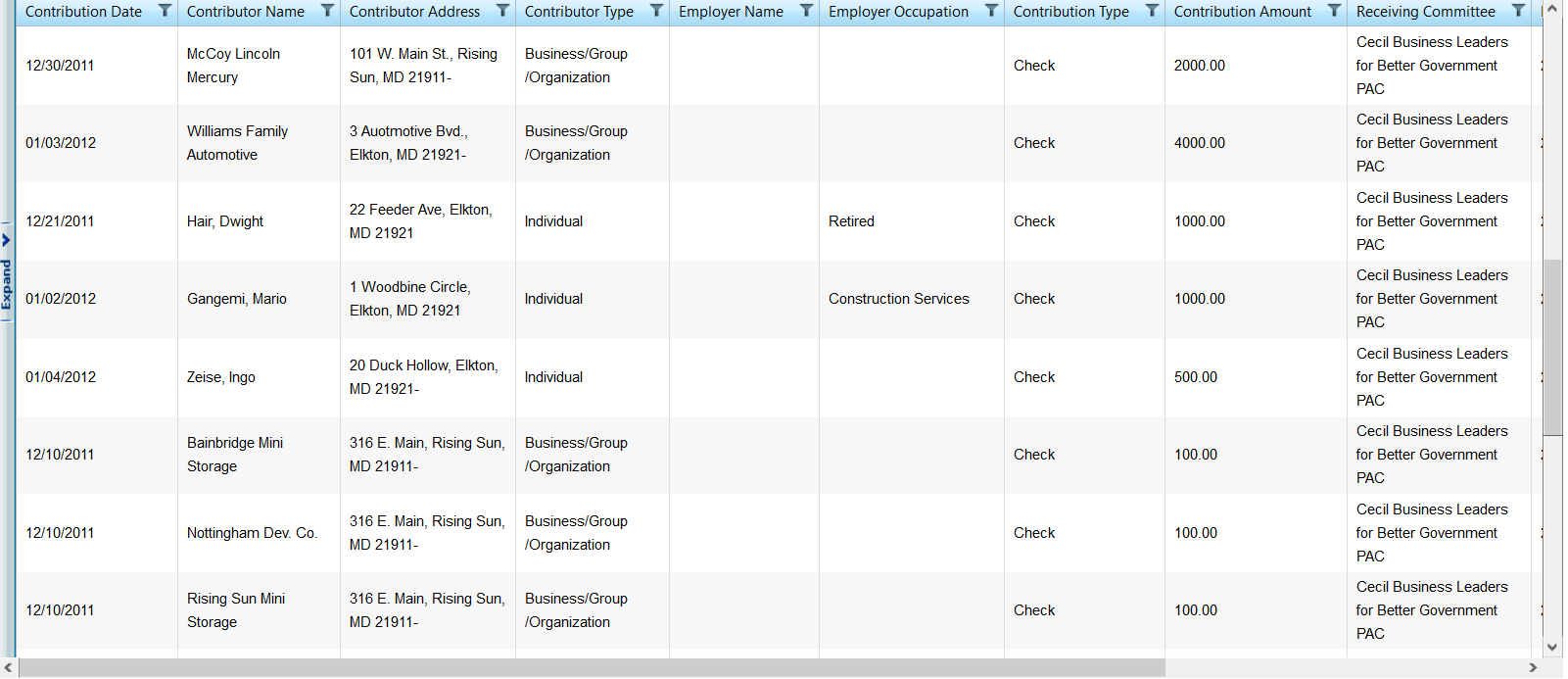Viewport: 1568px width, 679px height.
Task: Click filter icon on Receiving Committee column
Action: [1518, 11]
